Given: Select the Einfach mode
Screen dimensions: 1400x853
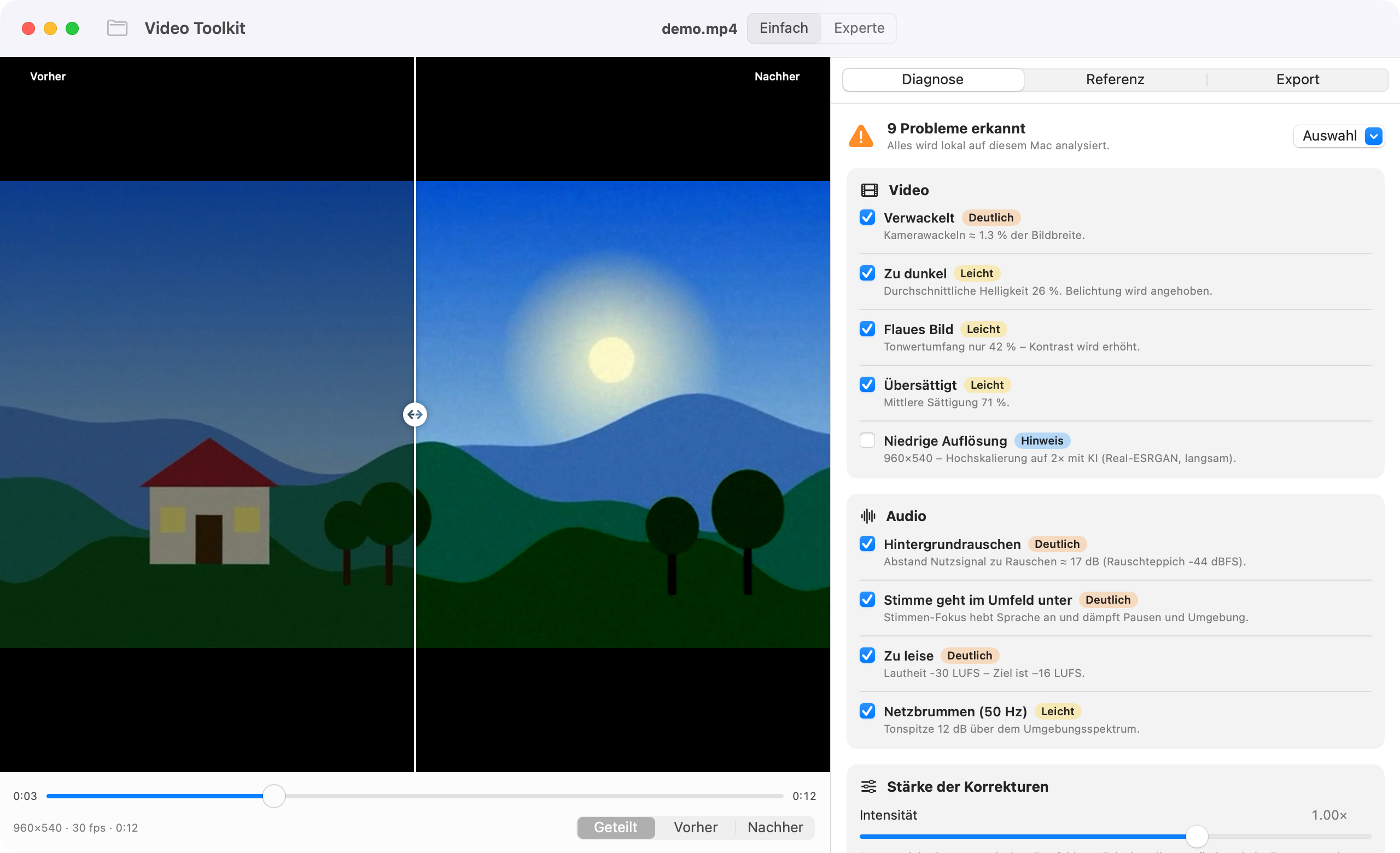Looking at the screenshot, I should click(784, 28).
